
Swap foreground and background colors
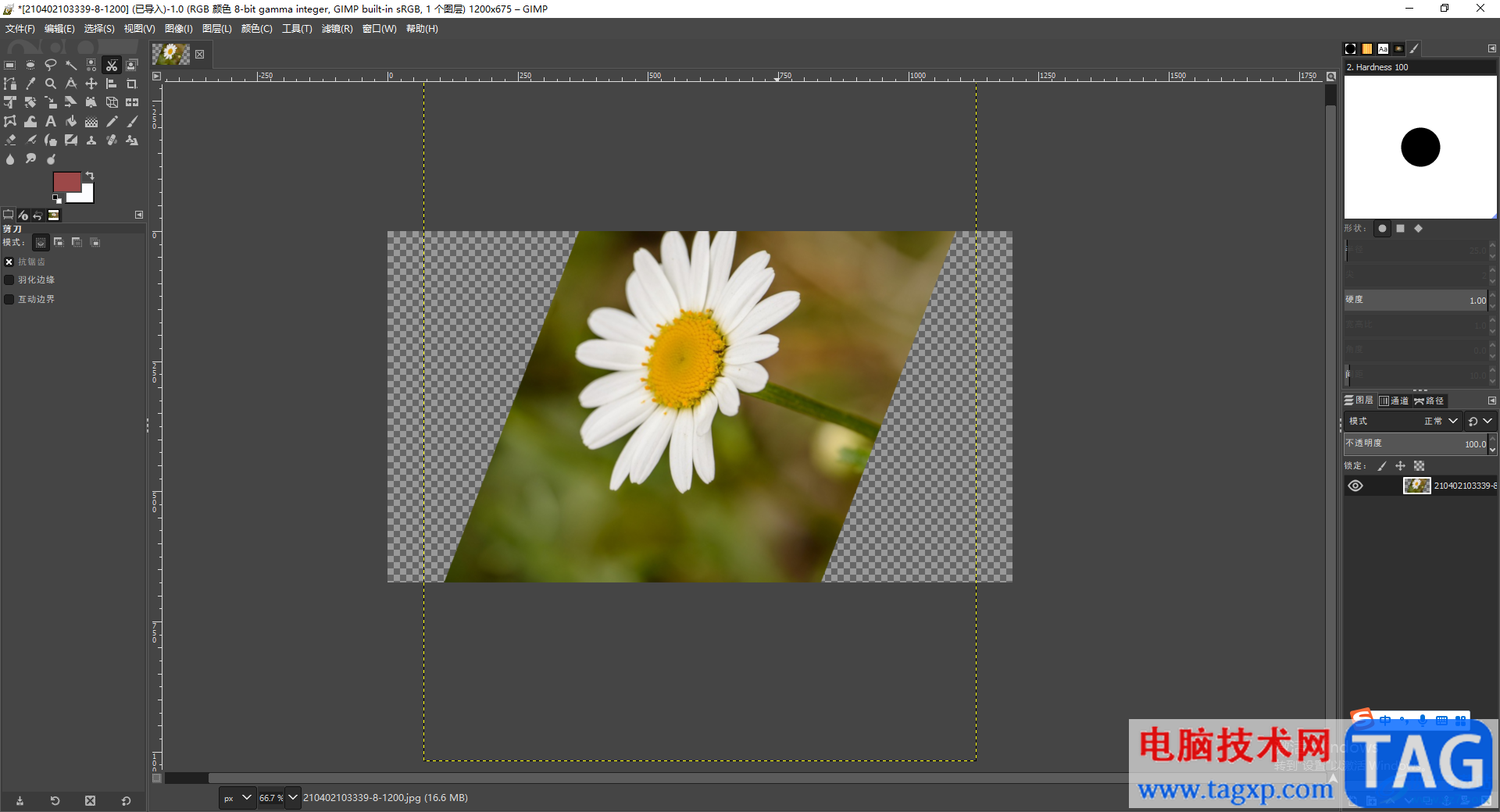pos(90,176)
